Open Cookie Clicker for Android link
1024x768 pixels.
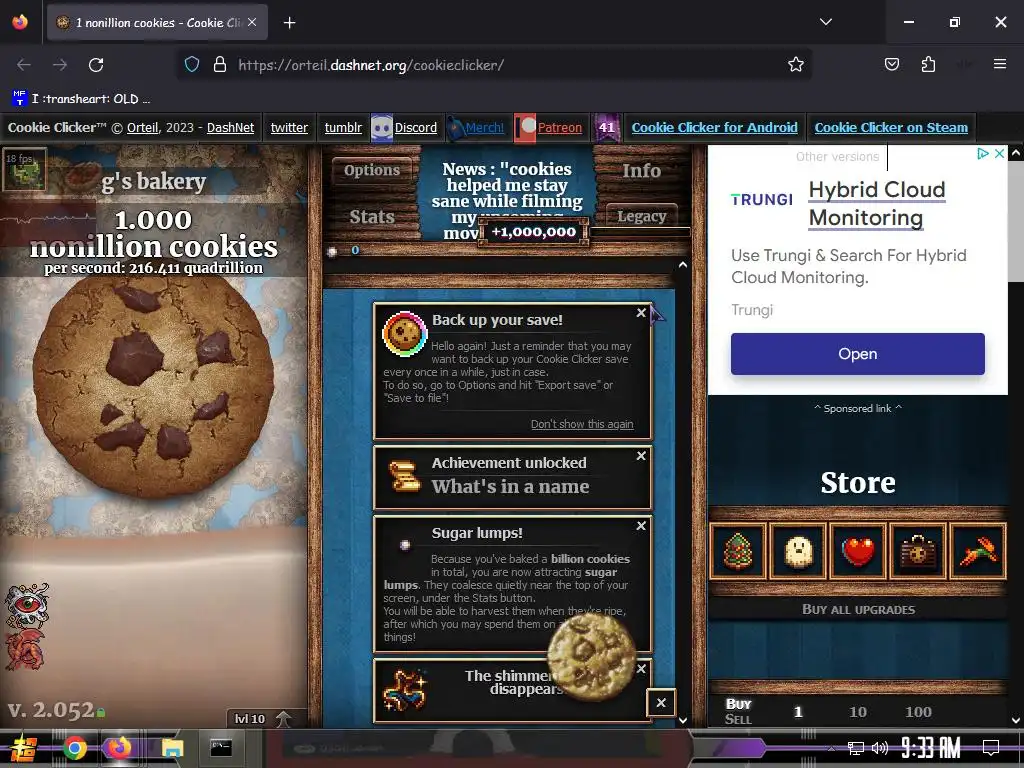click(714, 127)
